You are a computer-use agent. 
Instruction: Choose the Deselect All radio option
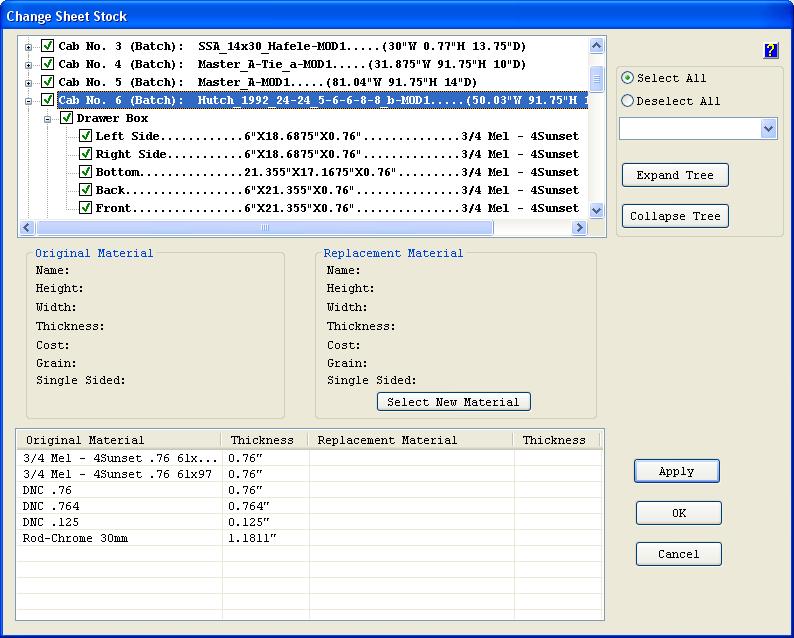coord(628,101)
